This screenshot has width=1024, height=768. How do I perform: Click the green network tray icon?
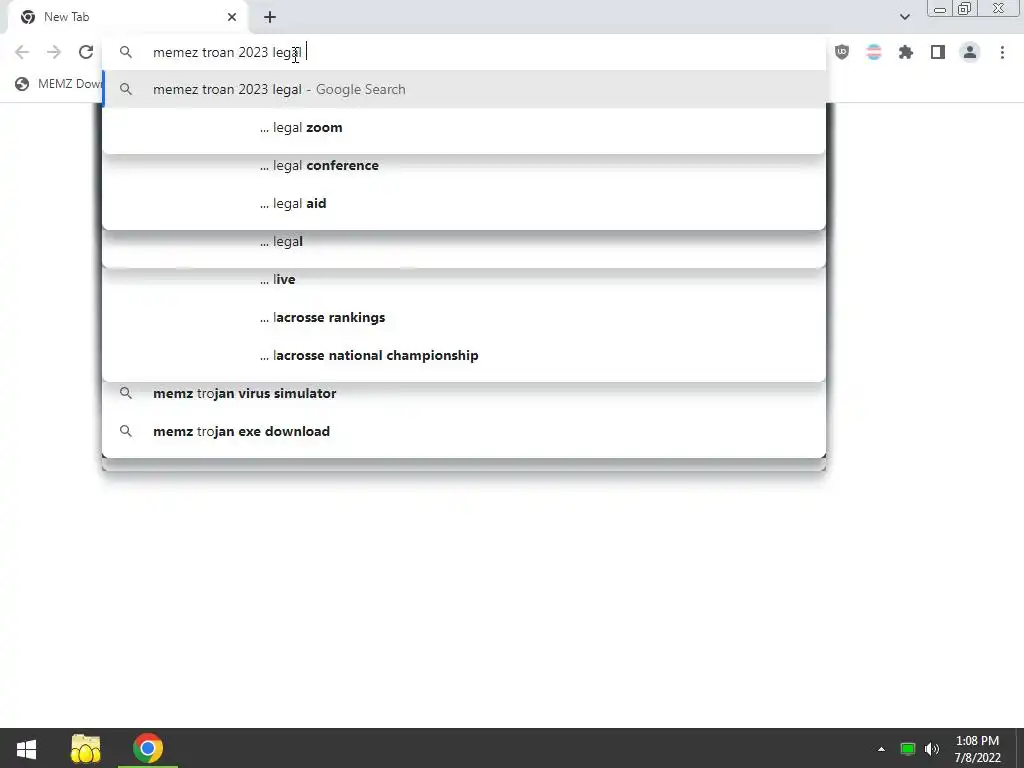(x=907, y=749)
